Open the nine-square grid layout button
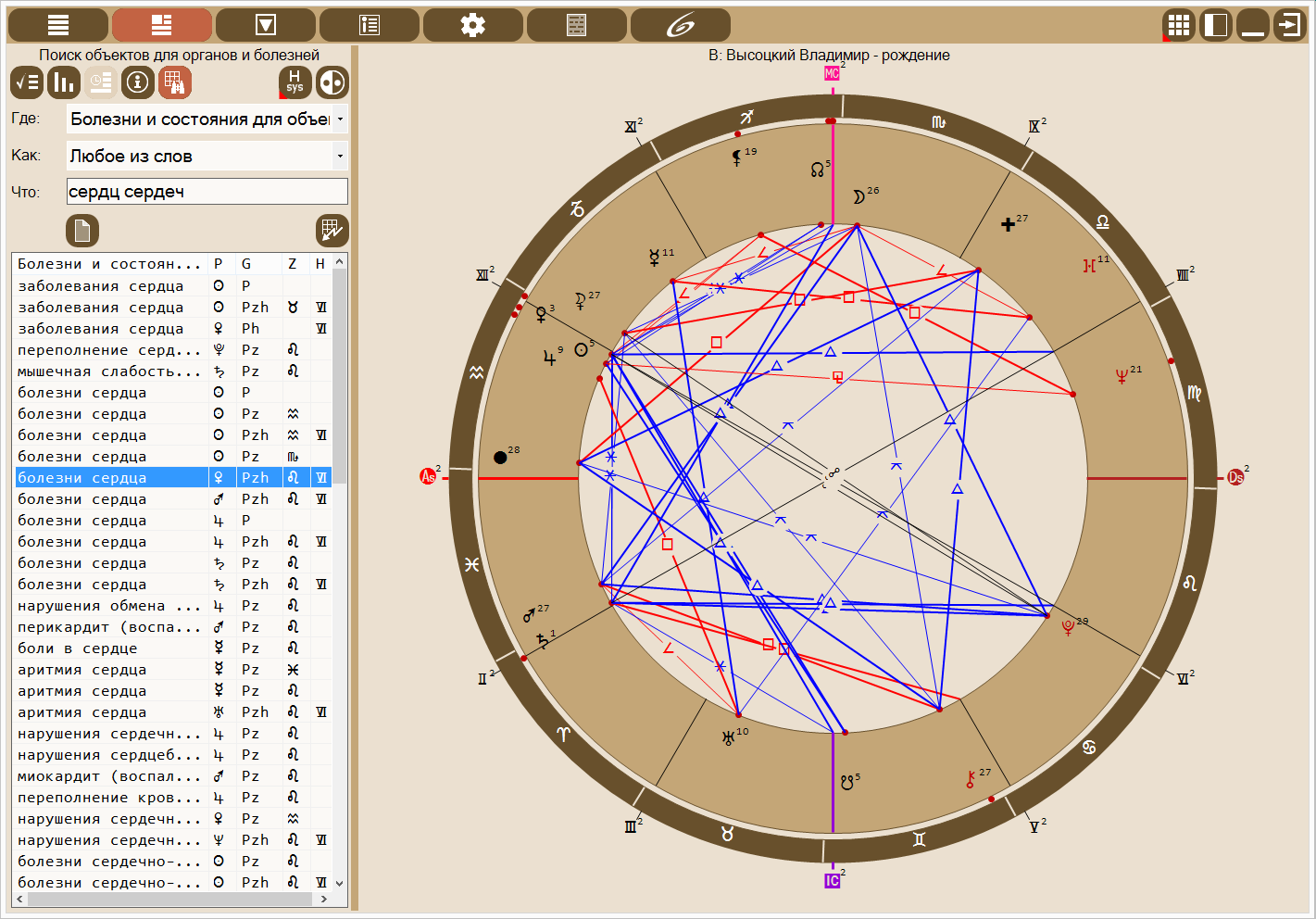Image resolution: width=1316 pixels, height=919 pixels. [x=1179, y=25]
